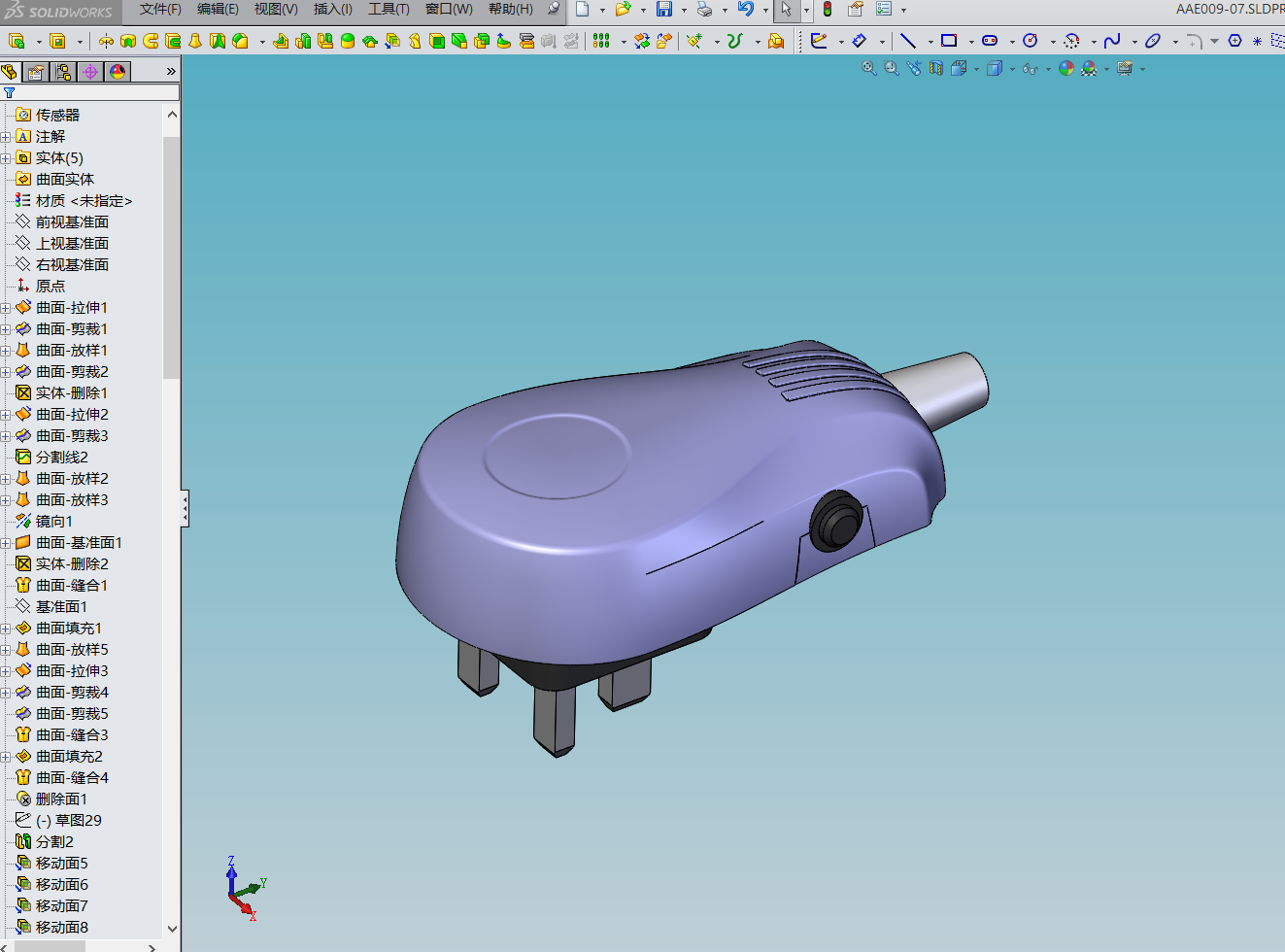Open the Display Style dropdown arrow

click(x=1012, y=69)
